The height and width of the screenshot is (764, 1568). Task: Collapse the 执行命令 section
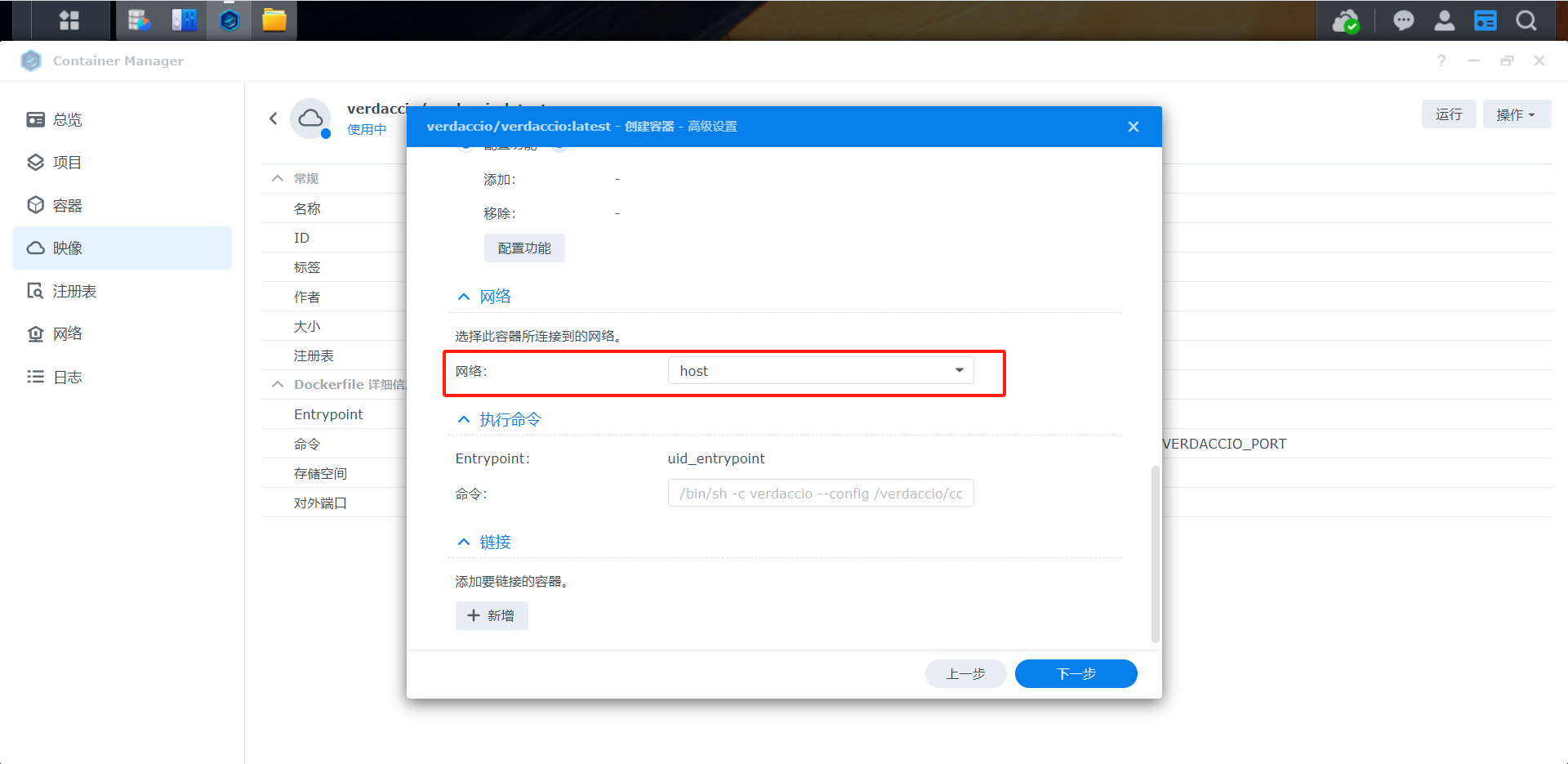coord(464,419)
